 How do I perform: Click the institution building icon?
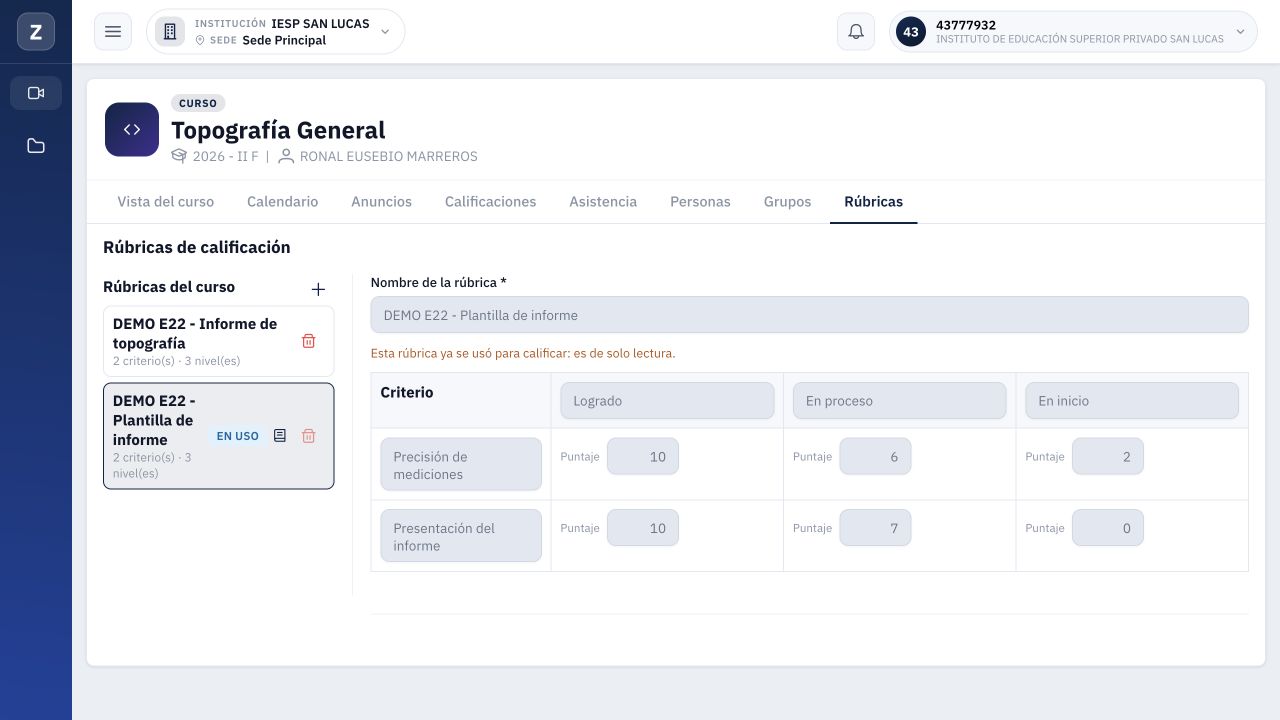(170, 32)
